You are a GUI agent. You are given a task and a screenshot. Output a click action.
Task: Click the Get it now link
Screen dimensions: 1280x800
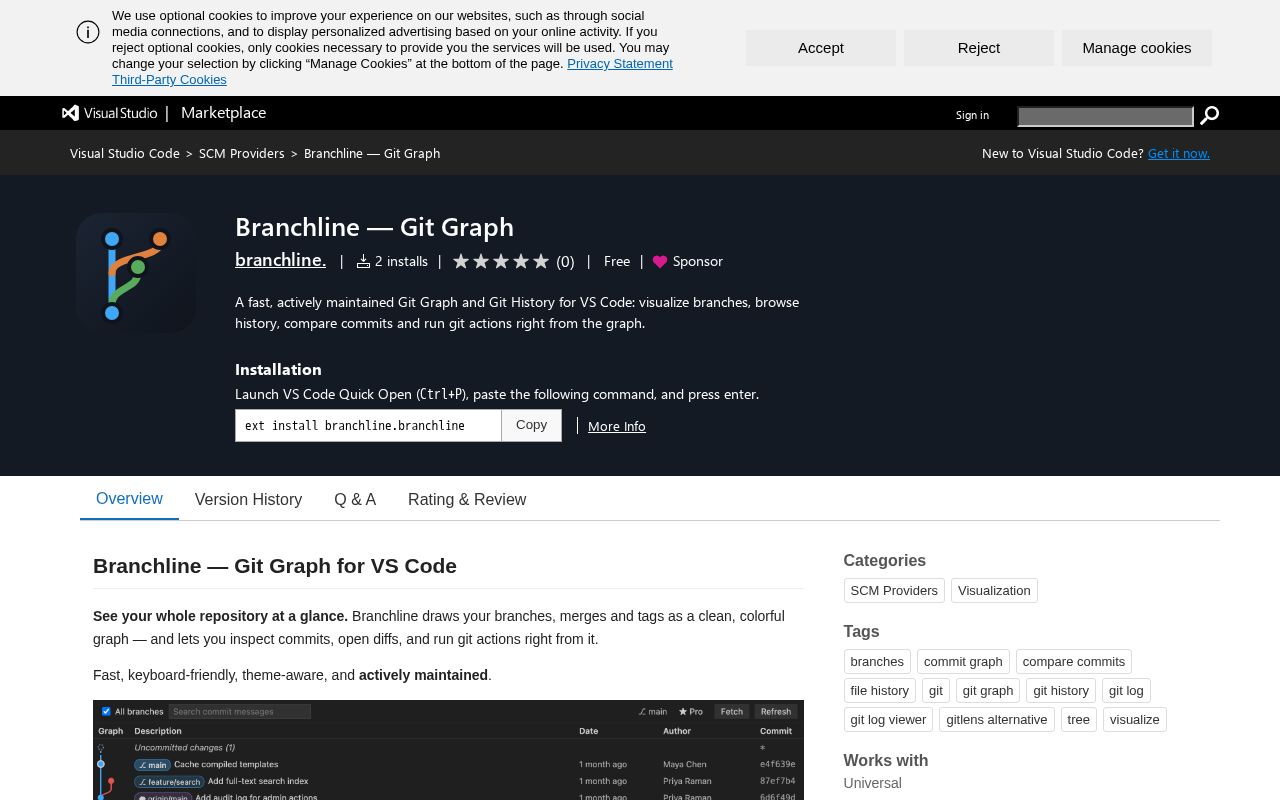click(1179, 153)
